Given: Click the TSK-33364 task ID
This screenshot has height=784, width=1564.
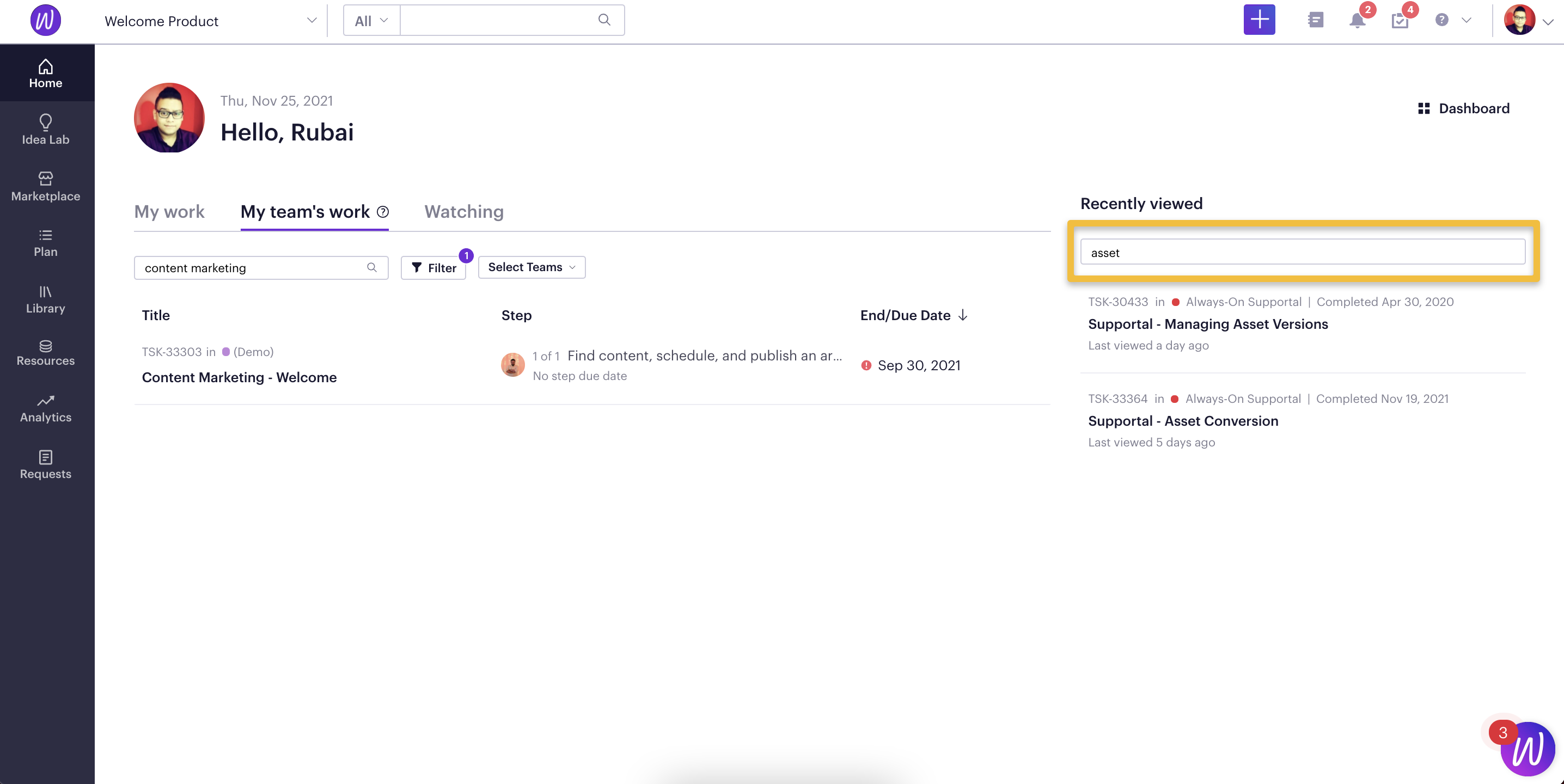Looking at the screenshot, I should (1118, 399).
